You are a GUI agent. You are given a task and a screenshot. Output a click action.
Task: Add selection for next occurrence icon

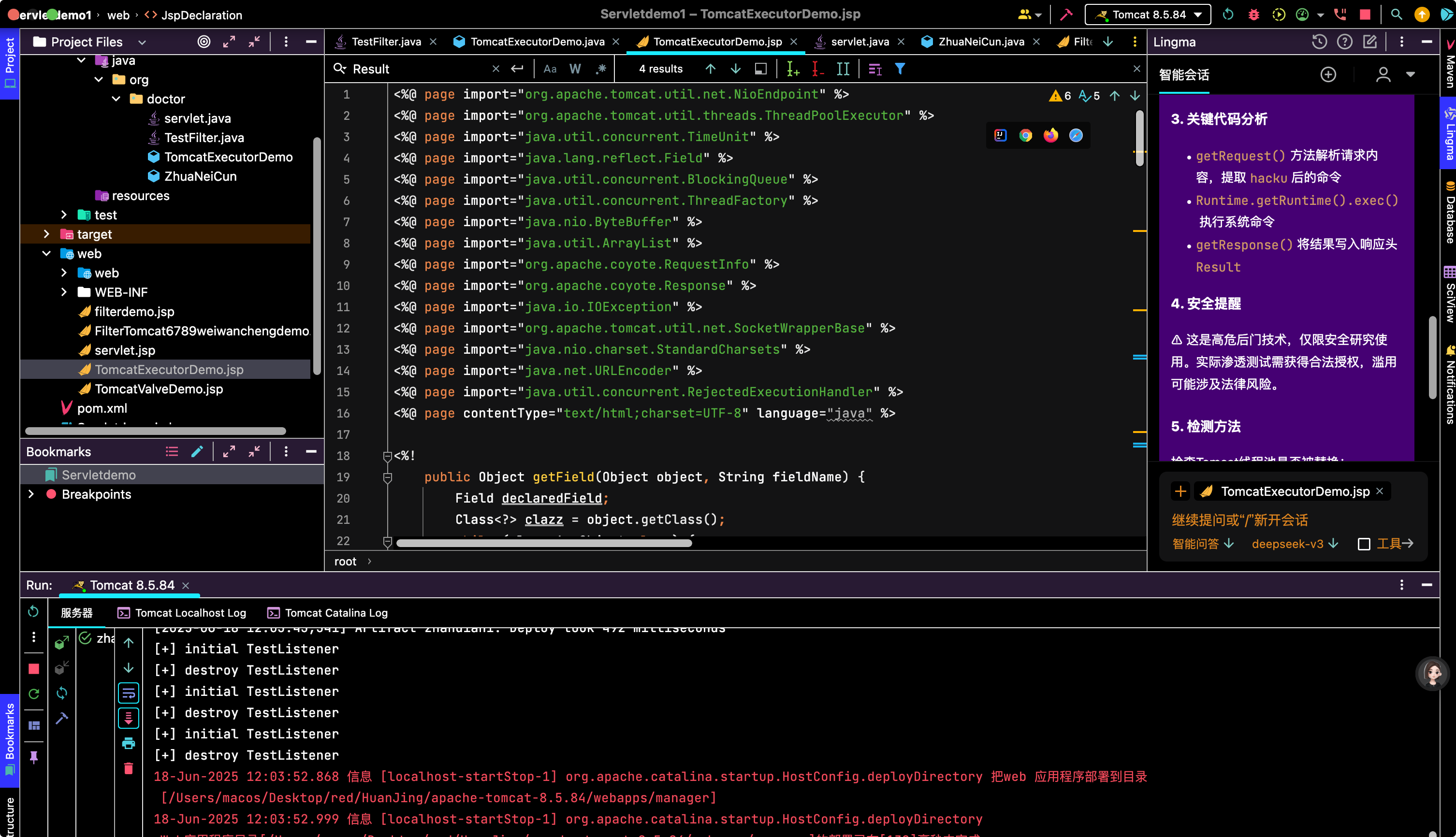click(793, 69)
